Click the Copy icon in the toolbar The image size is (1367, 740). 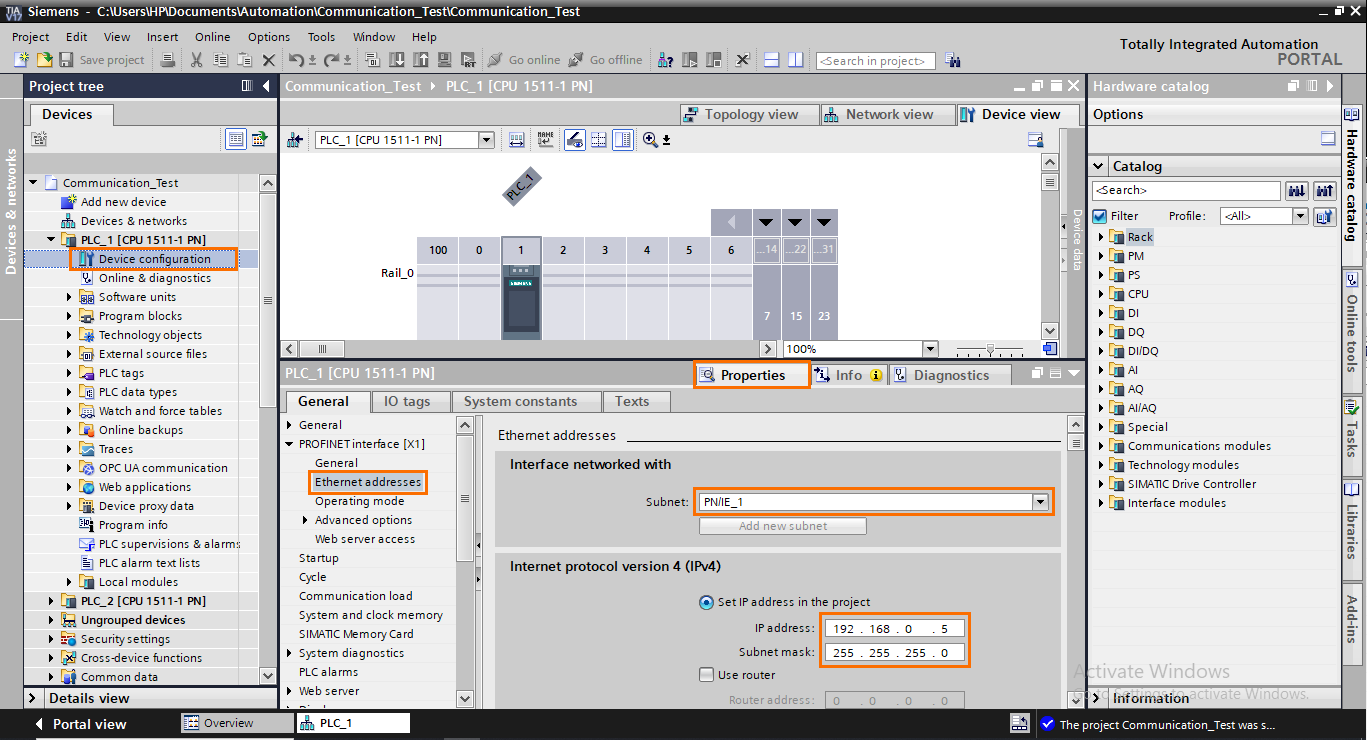[220, 60]
